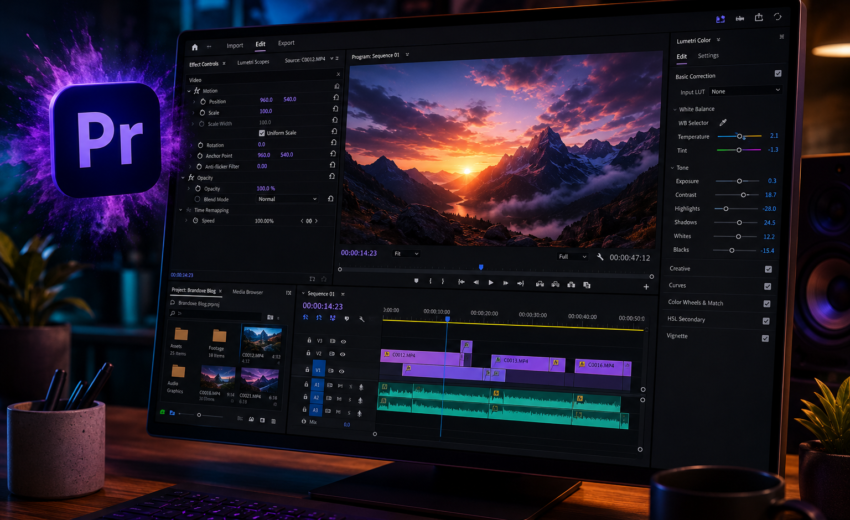Click the sync refresh icon top right
The height and width of the screenshot is (520, 850).
[x=777, y=17]
